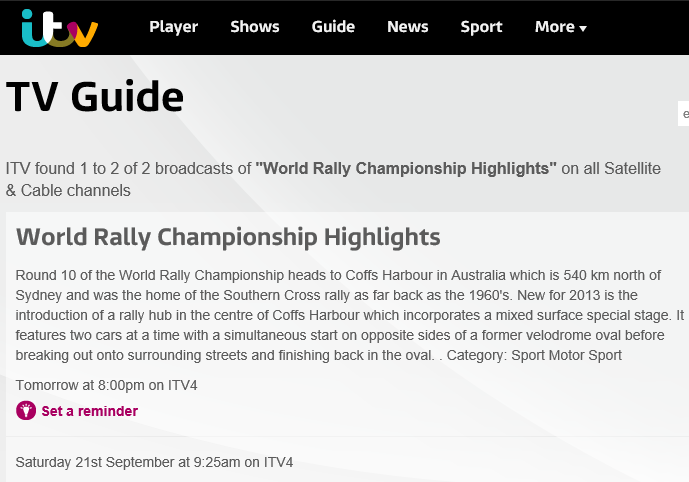Click the bold quoted search term
689x482 pixels.
406,169
